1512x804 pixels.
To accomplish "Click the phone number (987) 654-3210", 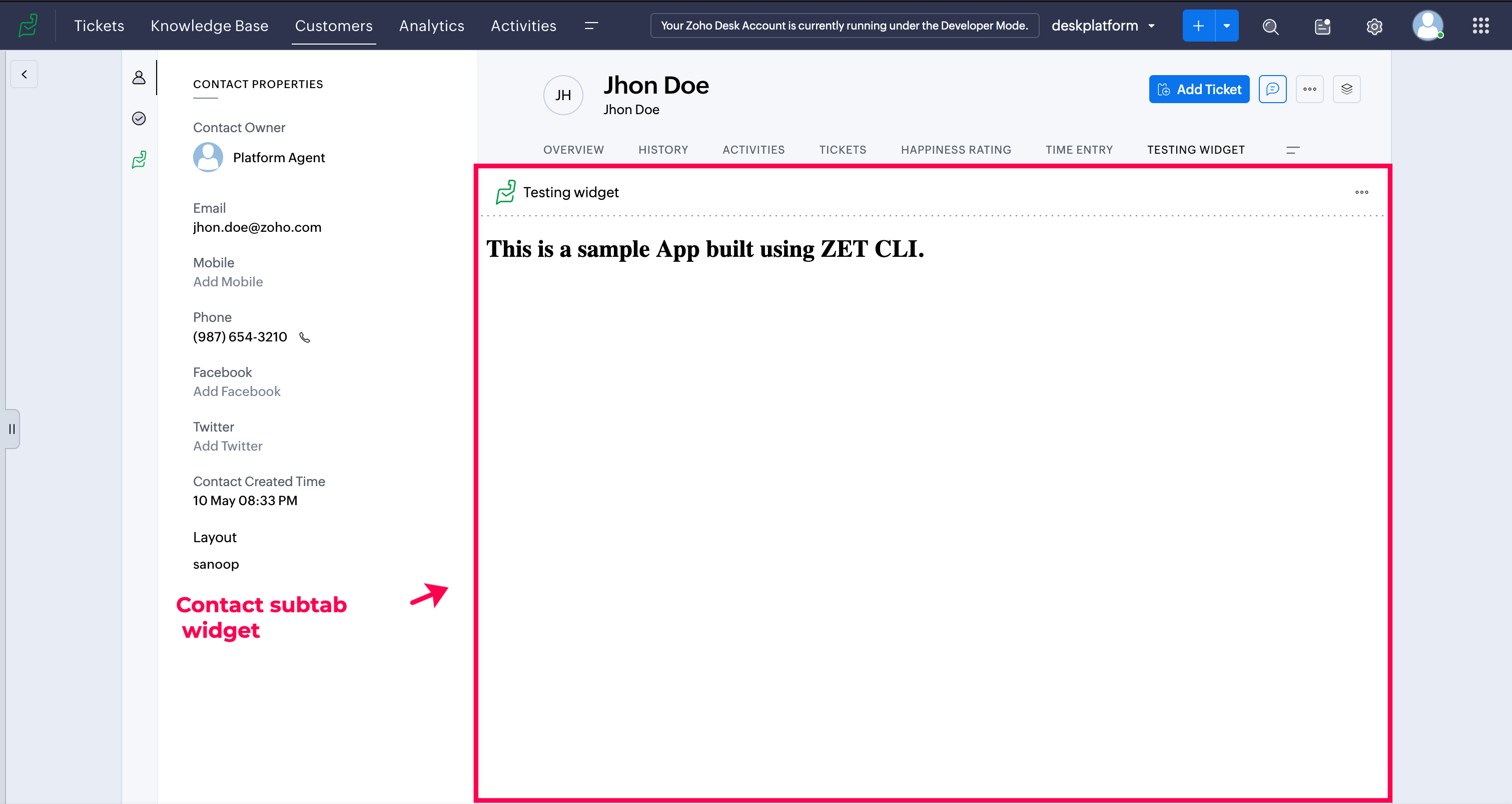I will (240, 336).
